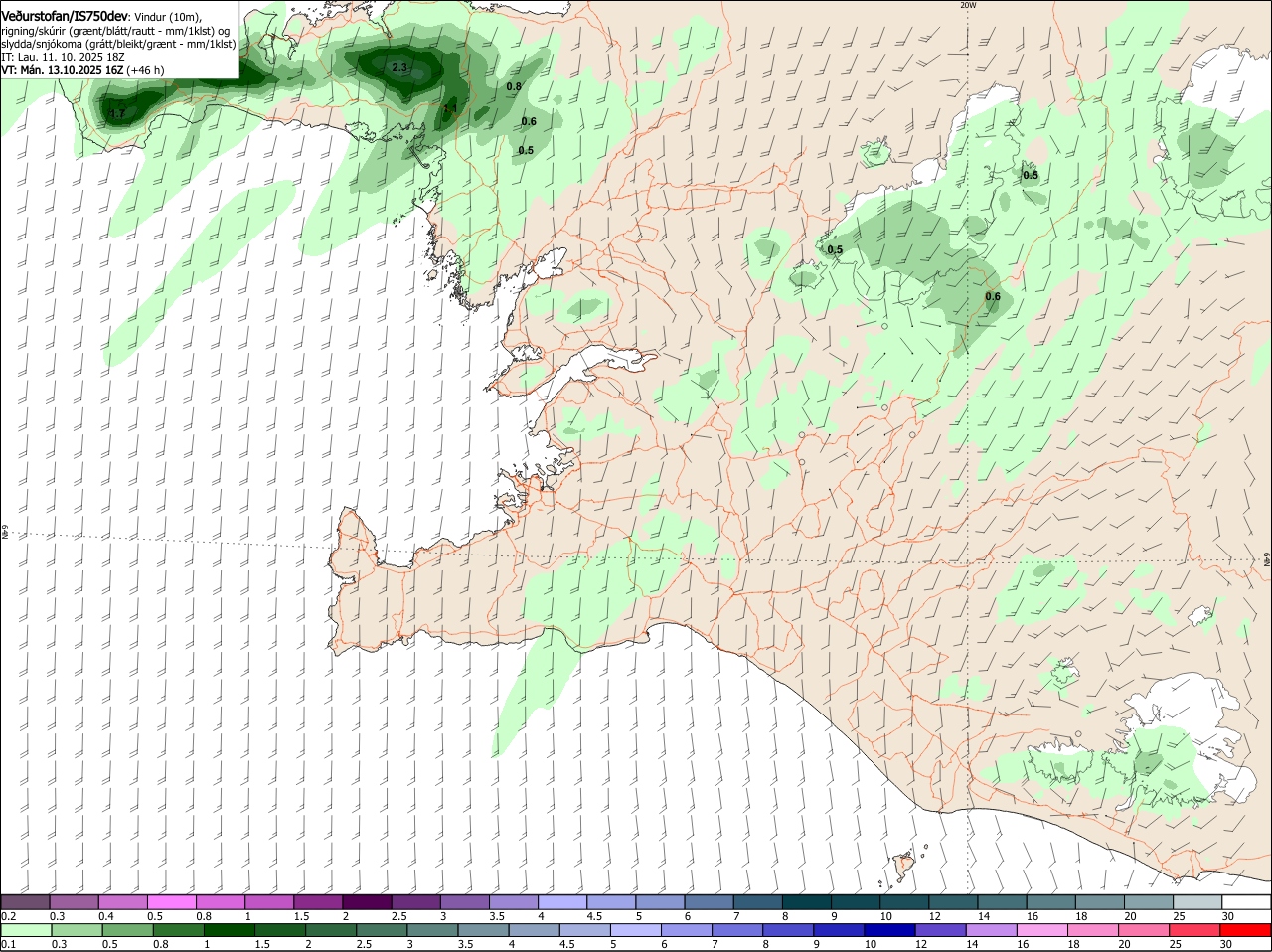This screenshot has height=952, width=1272.
Task: Click the 'VT: Mán. 13.10.2025 16Z (+46 h)' line
Action: [x=82, y=70]
